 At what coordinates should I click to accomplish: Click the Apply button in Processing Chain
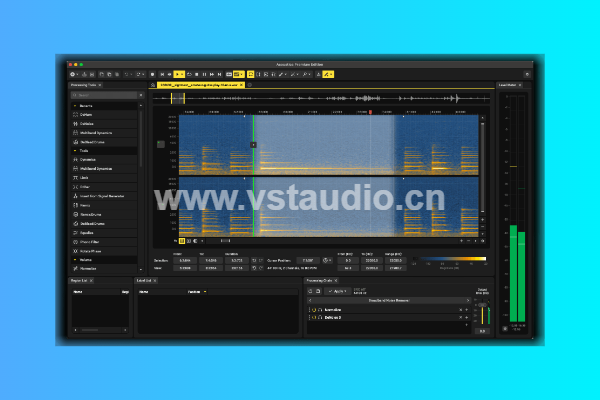click(x=337, y=291)
